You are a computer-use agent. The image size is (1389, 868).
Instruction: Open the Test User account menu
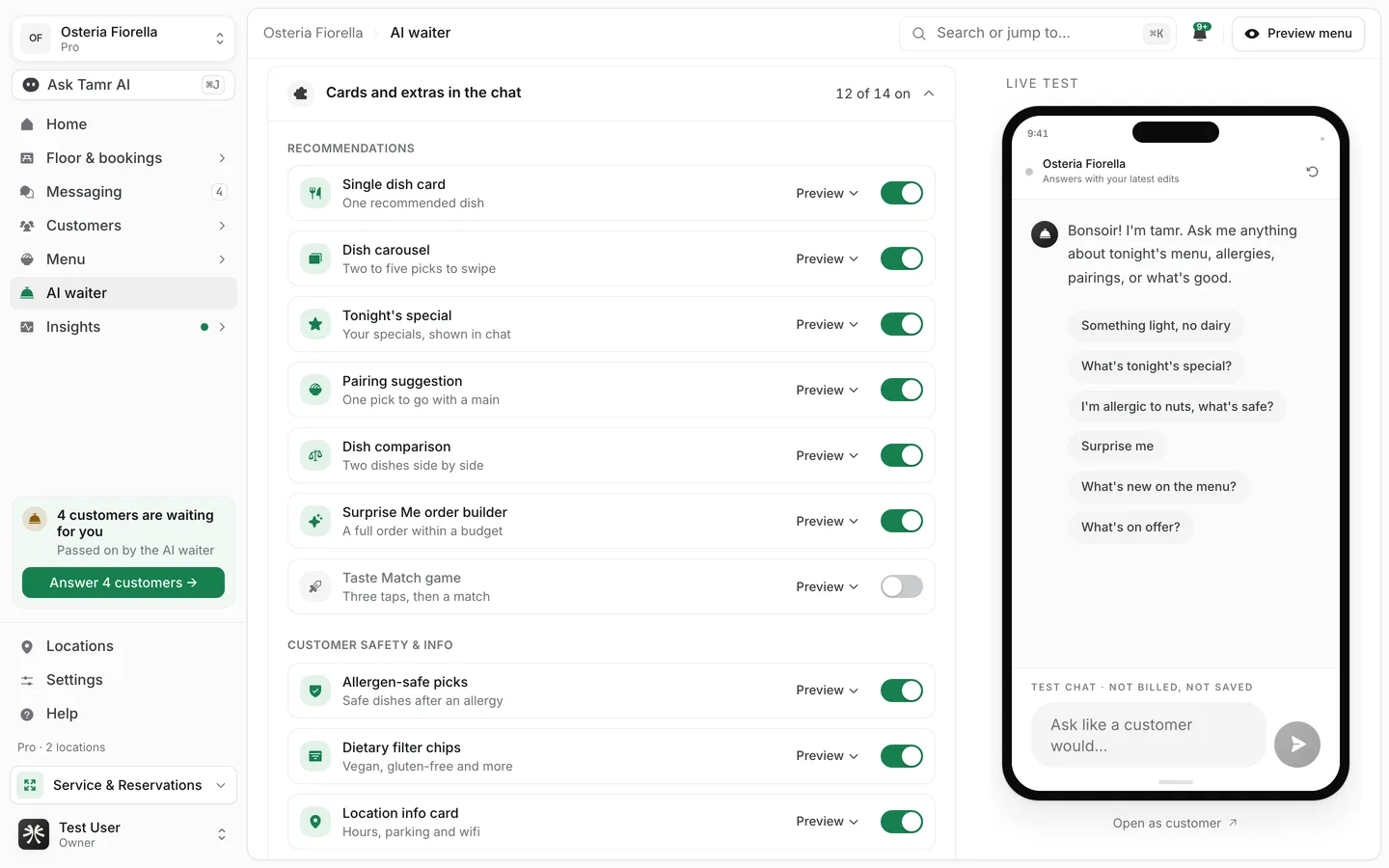click(123, 834)
